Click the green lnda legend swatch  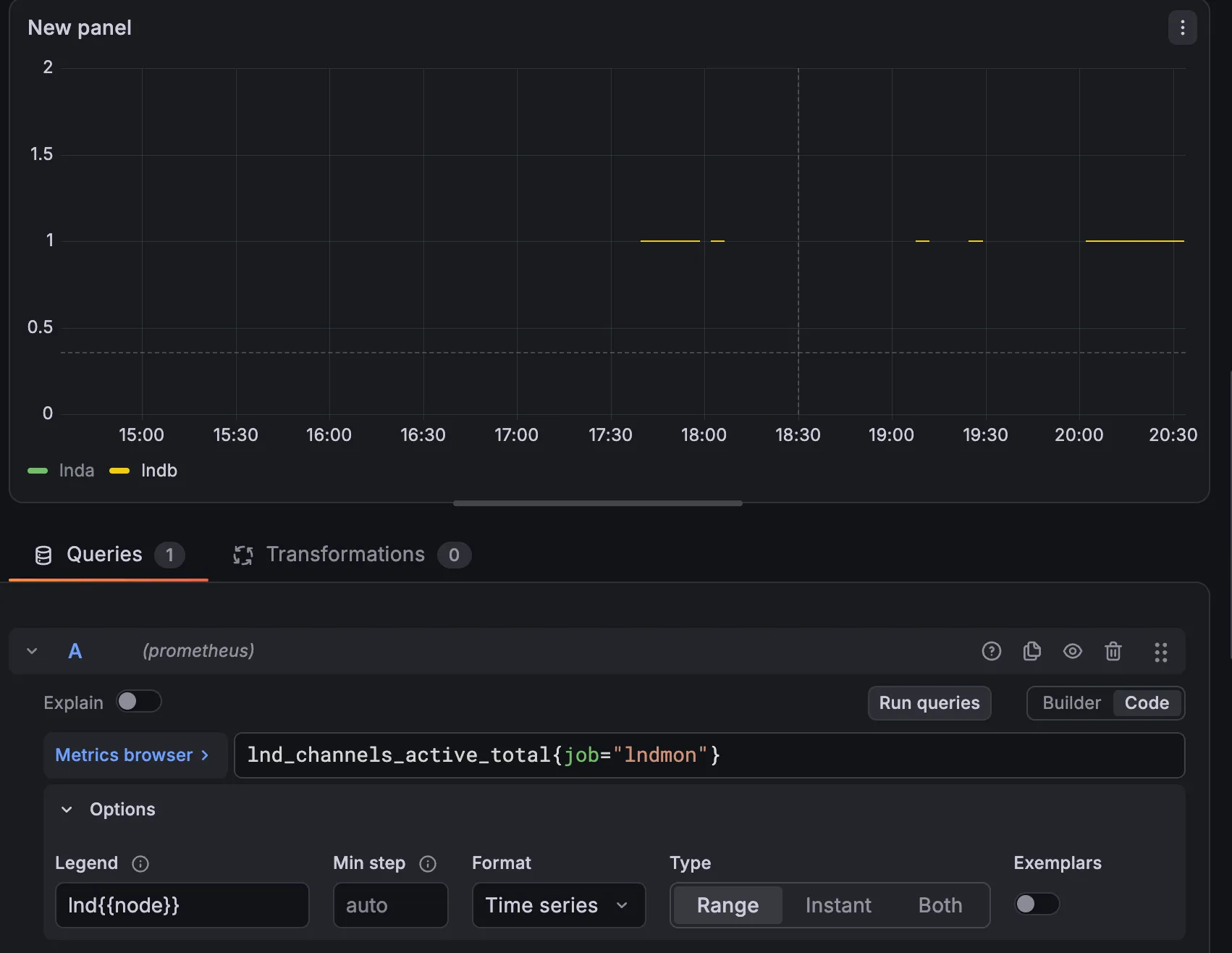click(38, 471)
